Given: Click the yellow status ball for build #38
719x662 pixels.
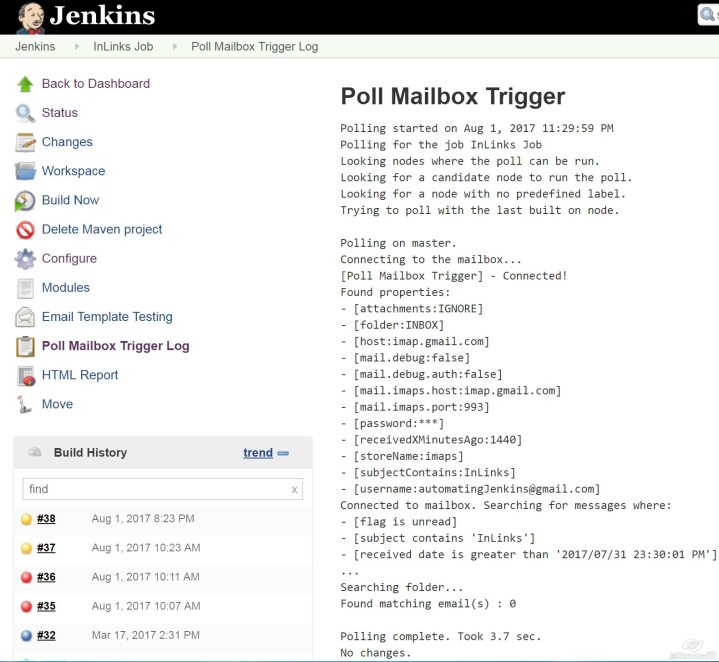Looking at the screenshot, I should (x=27, y=519).
